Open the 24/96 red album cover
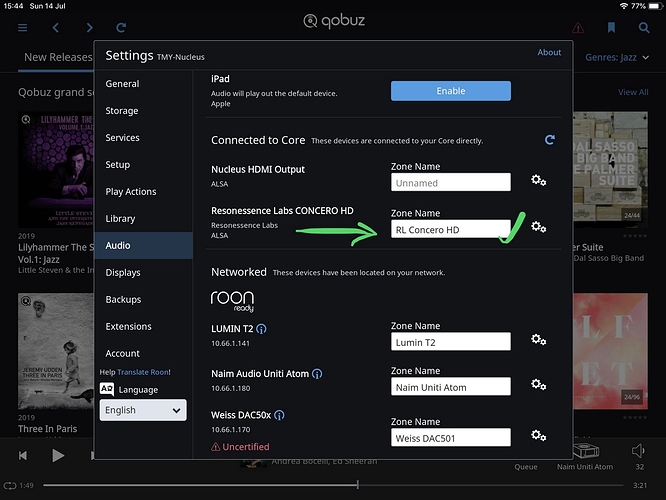666x500 pixels. point(610,351)
